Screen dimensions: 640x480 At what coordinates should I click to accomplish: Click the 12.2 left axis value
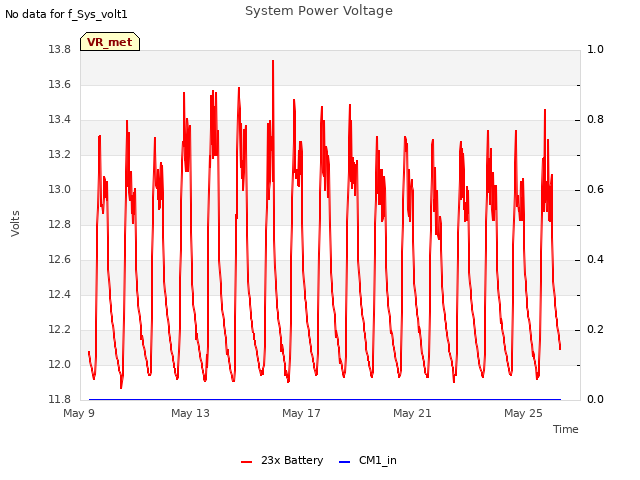pos(60,329)
